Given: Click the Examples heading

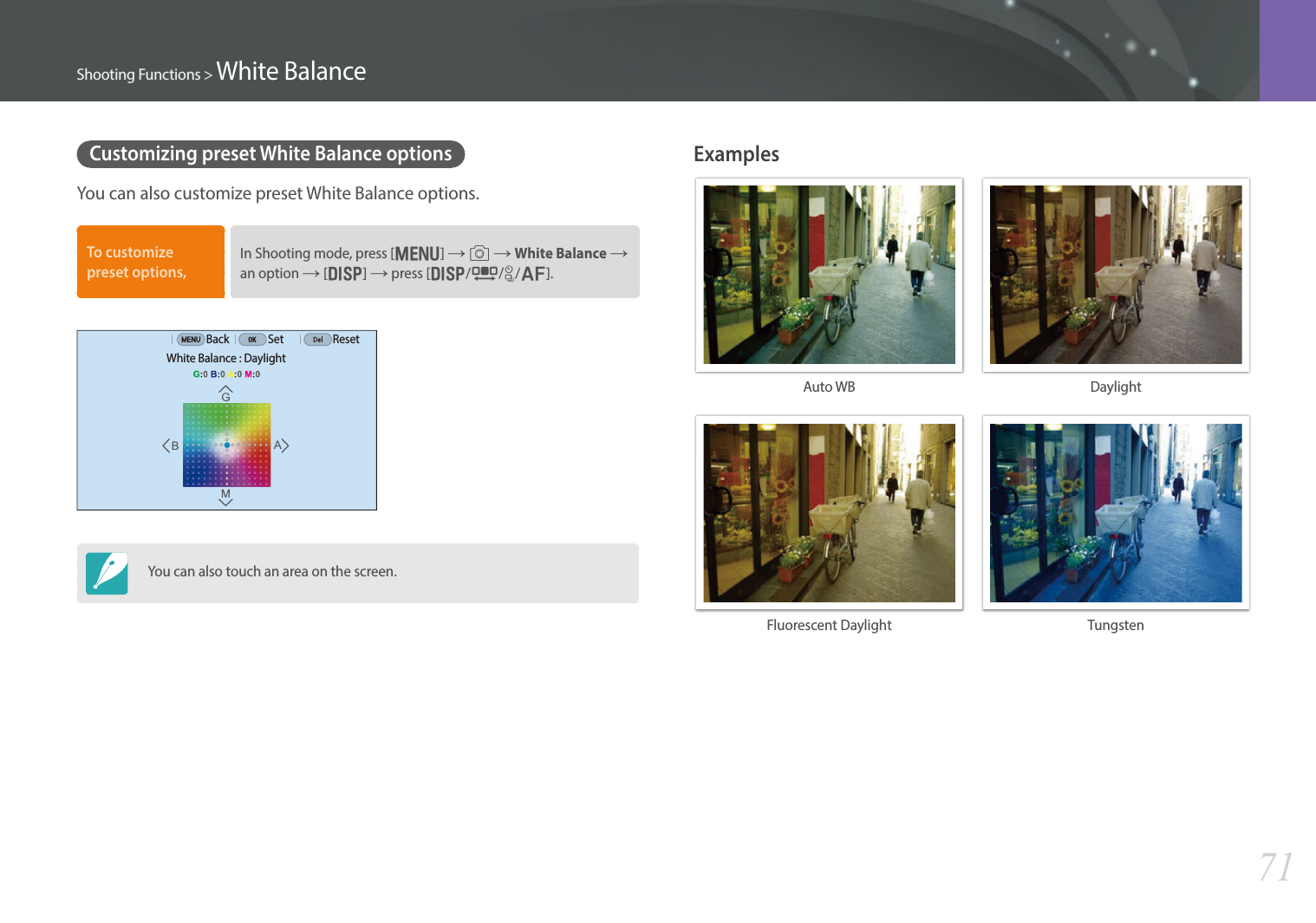Looking at the screenshot, I should (736, 154).
